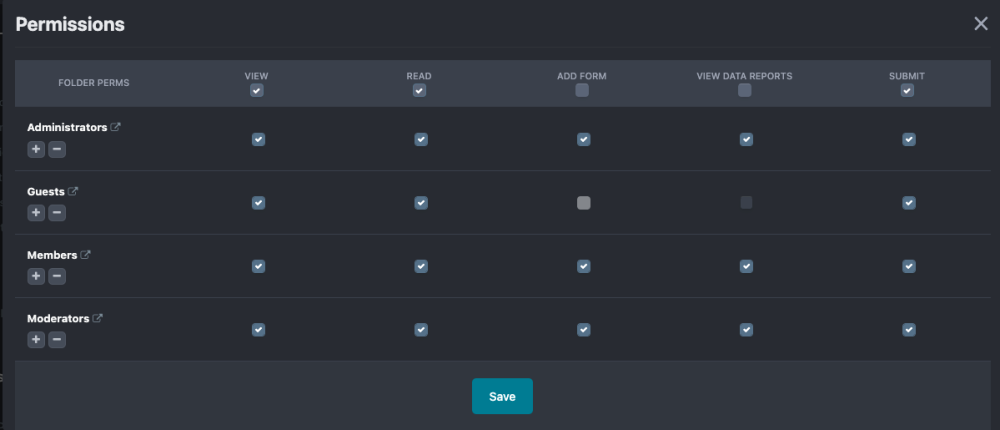Click the ADD FORM column label
Viewport: 1000px width, 430px height.
coord(582,76)
